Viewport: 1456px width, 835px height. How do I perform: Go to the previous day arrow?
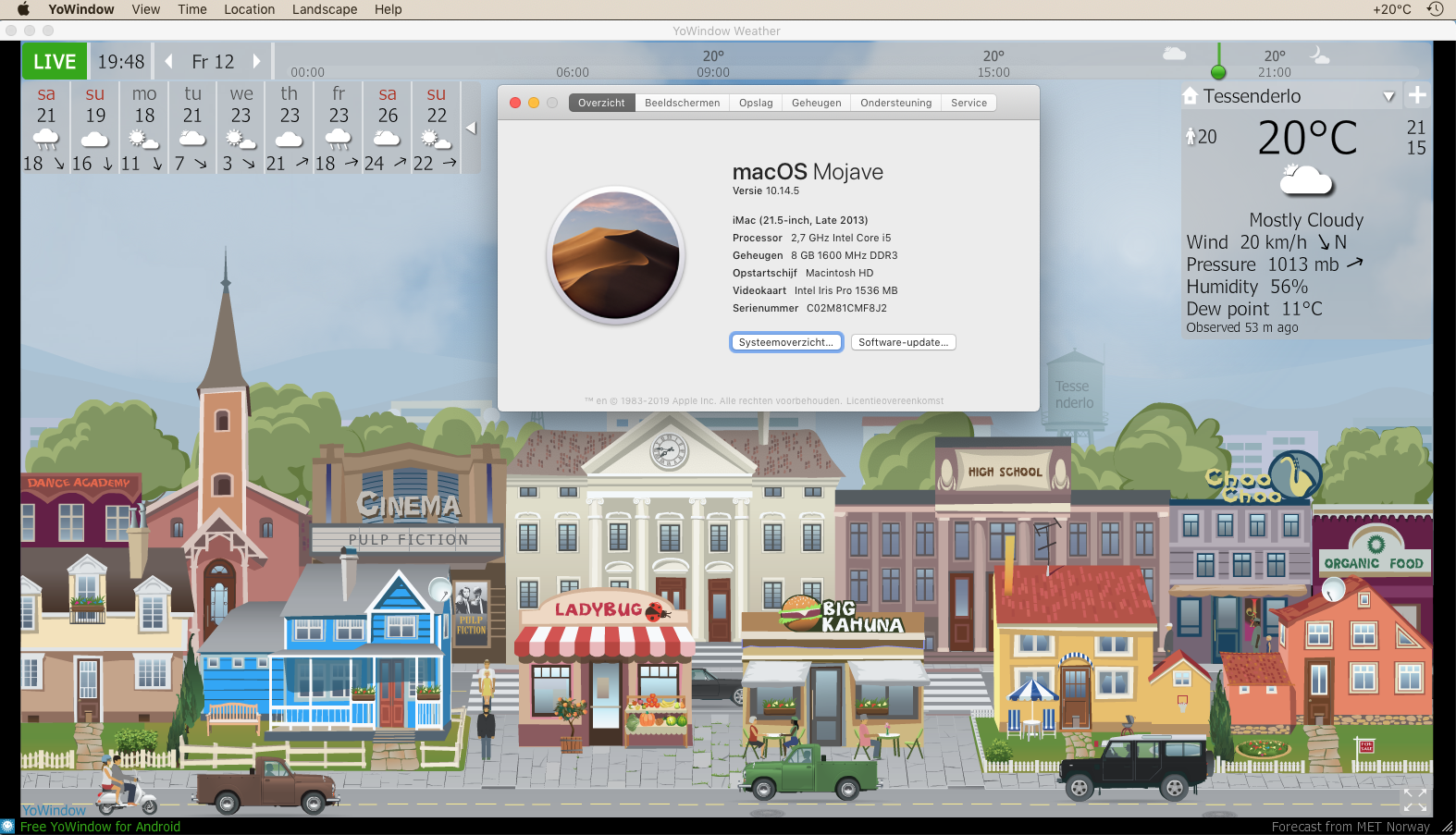pos(169,61)
